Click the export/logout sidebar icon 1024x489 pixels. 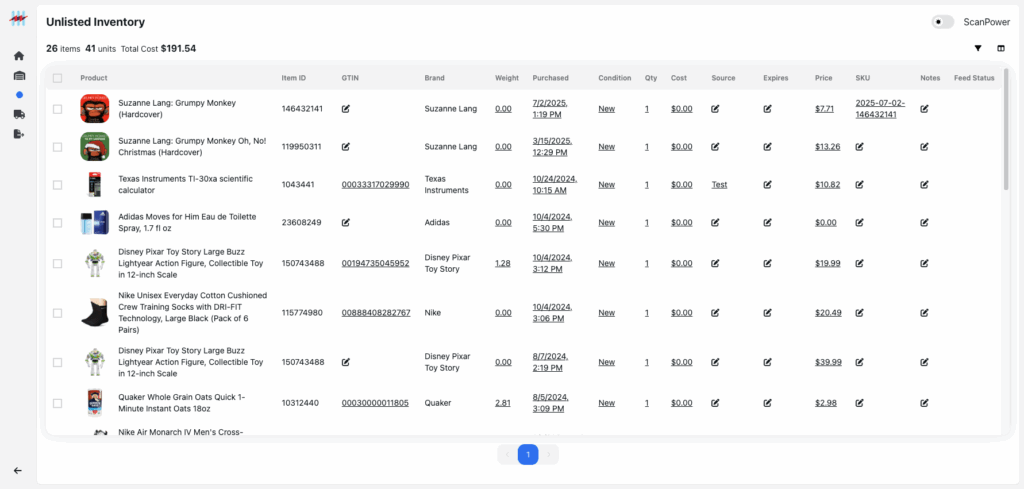18,134
